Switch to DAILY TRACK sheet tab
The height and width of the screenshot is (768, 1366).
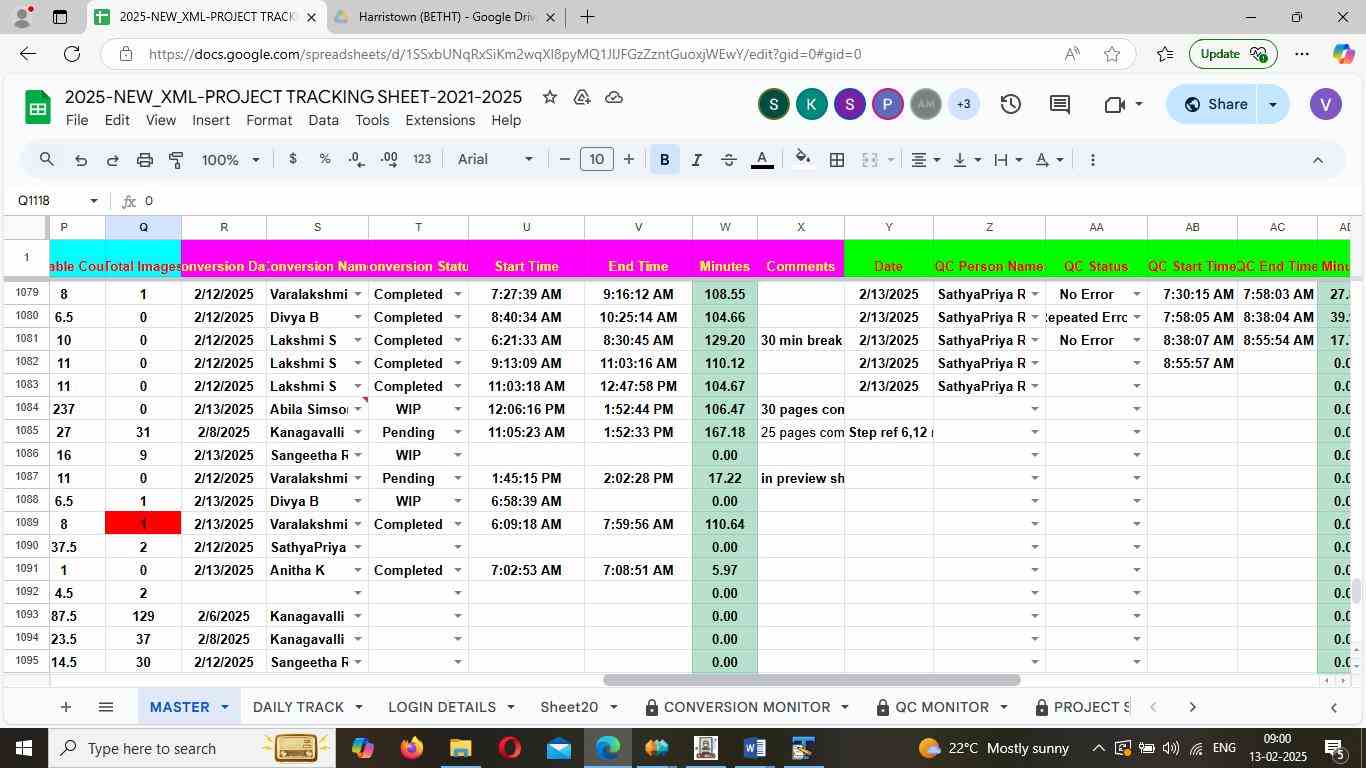(x=298, y=707)
